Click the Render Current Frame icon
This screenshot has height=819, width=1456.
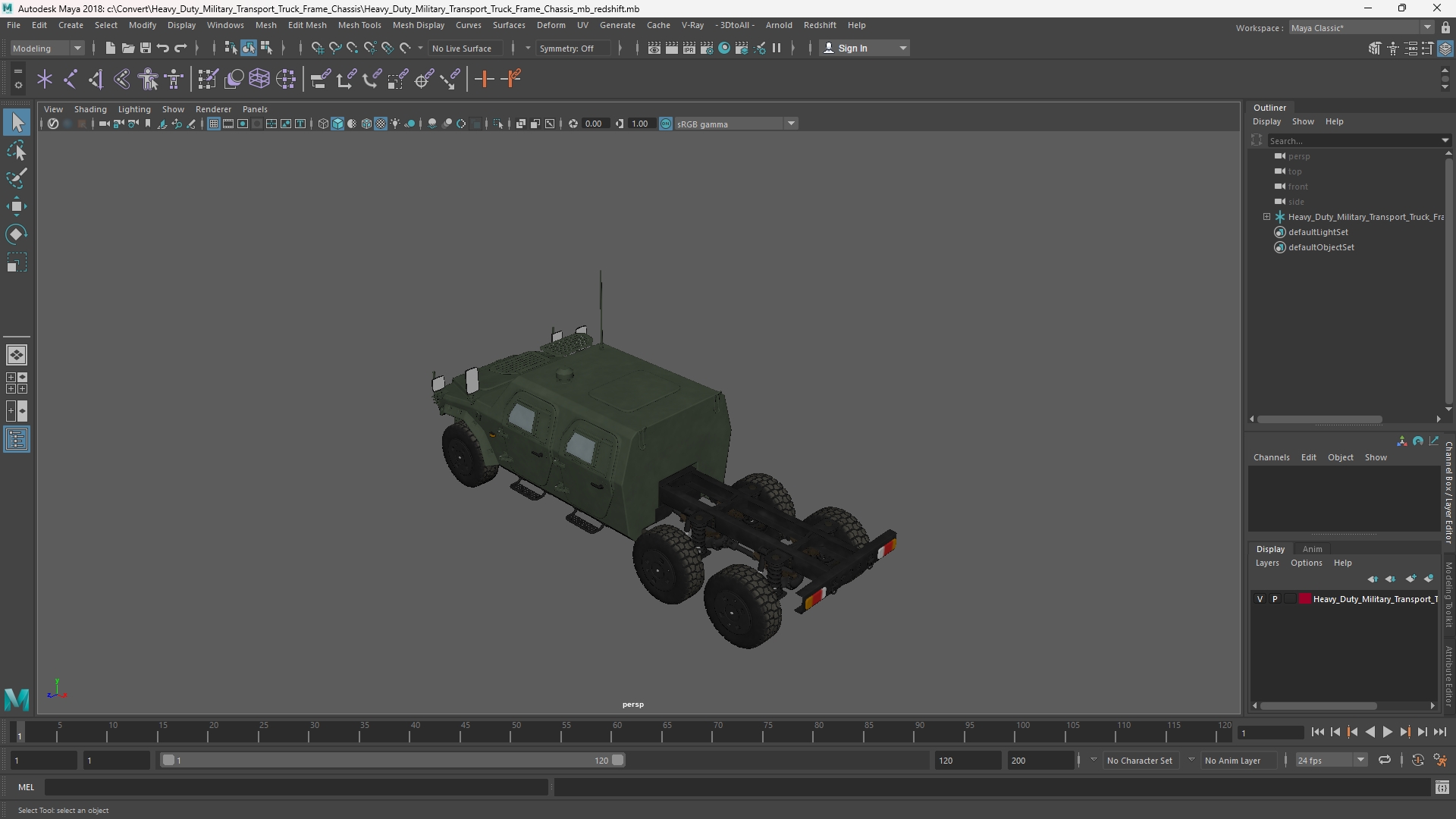pos(672,48)
